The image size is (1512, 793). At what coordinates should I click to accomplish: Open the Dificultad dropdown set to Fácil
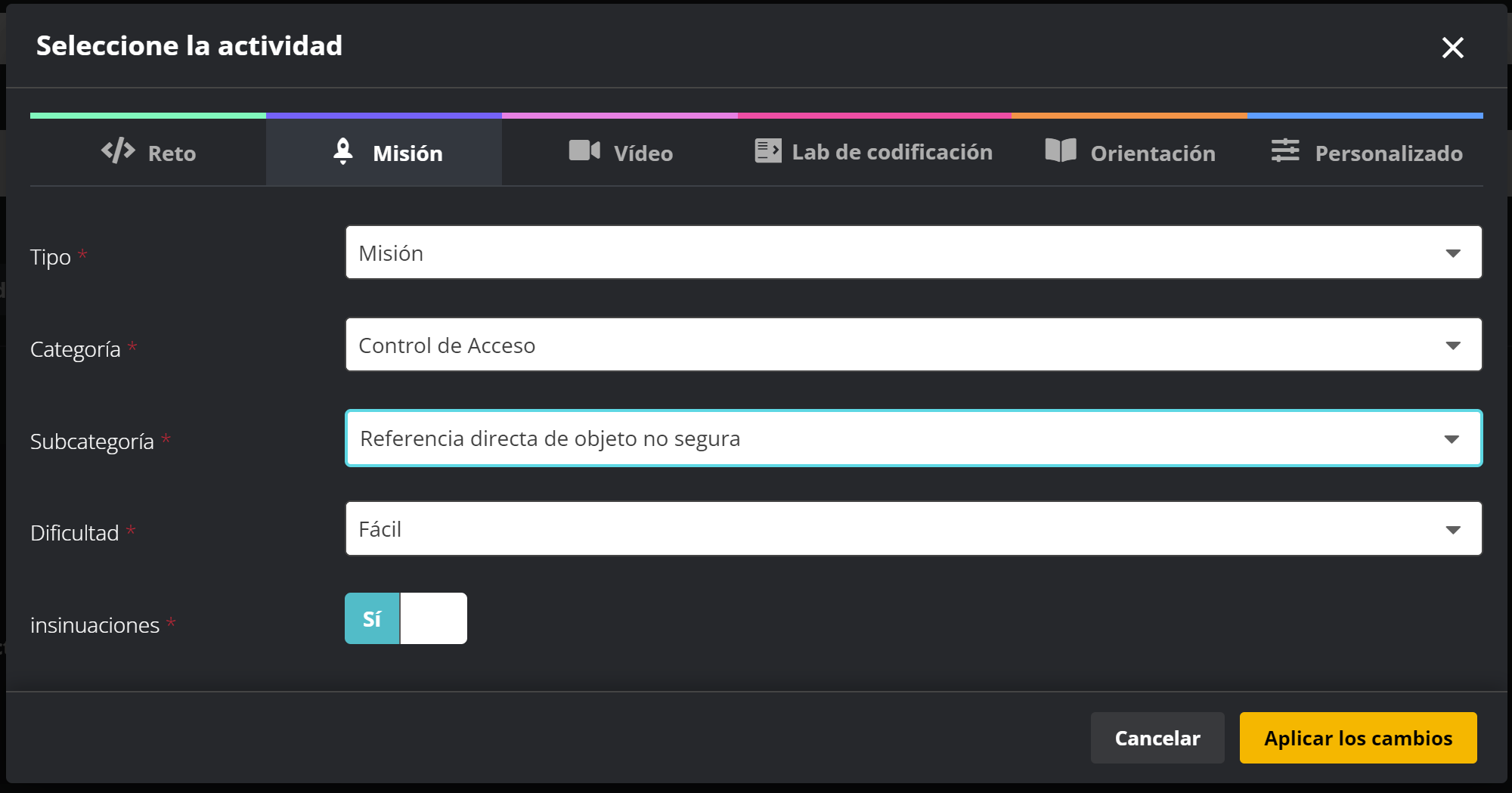913,528
